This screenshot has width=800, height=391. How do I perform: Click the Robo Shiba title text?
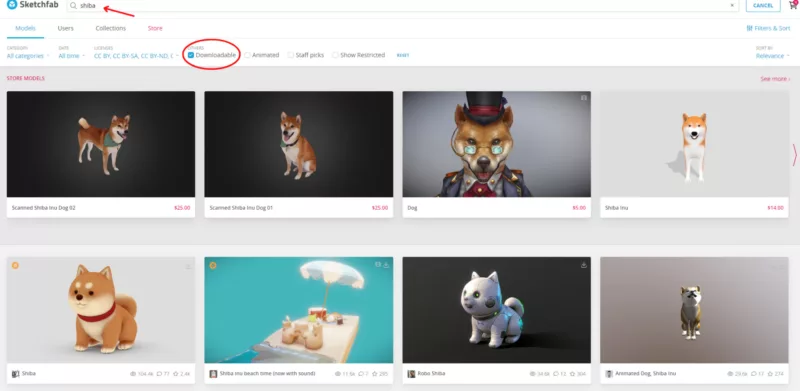(x=431, y=374)
